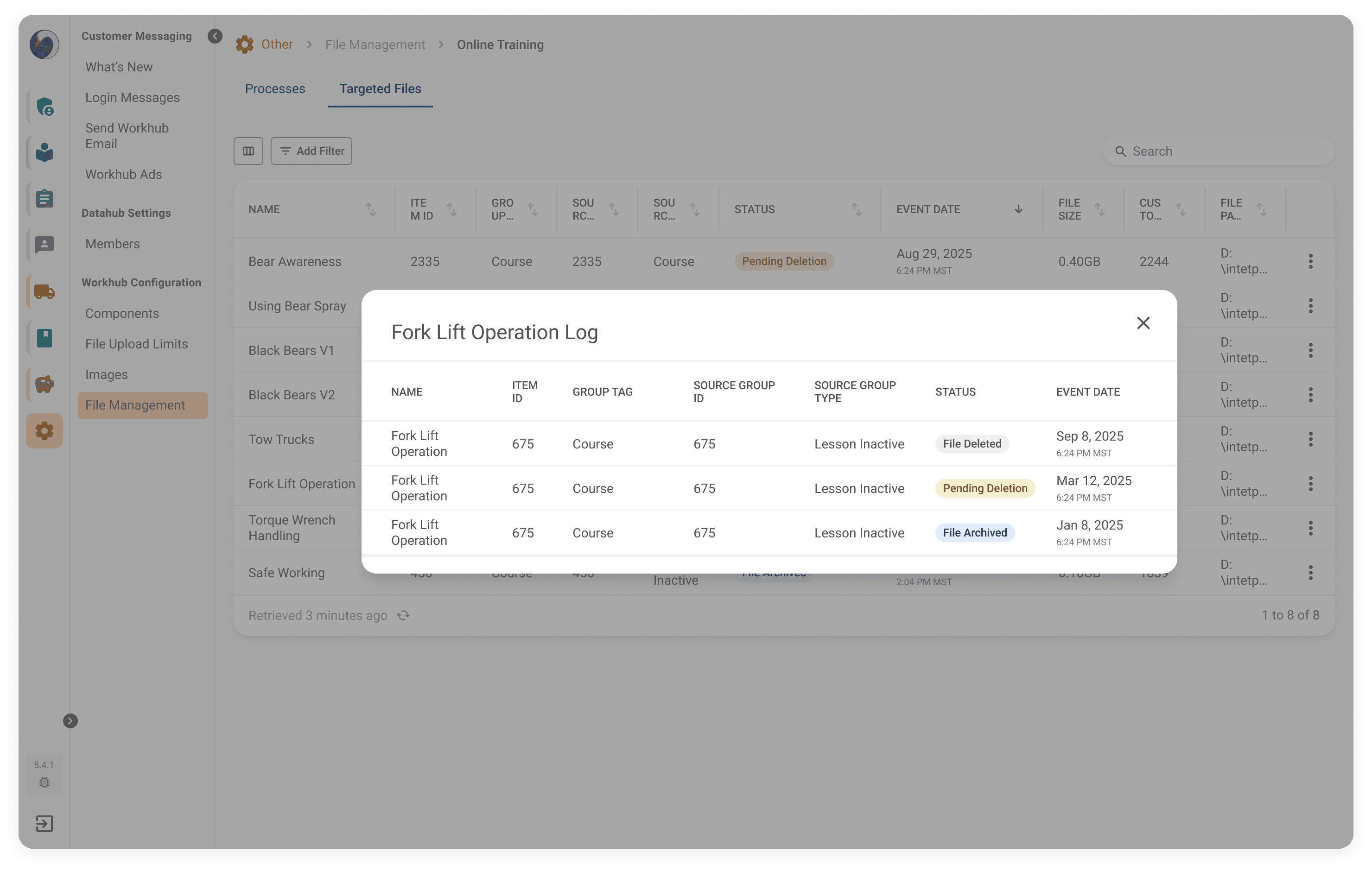Sort by Event Date column arrow
Screen dimensions: 1372x871
1018,209
